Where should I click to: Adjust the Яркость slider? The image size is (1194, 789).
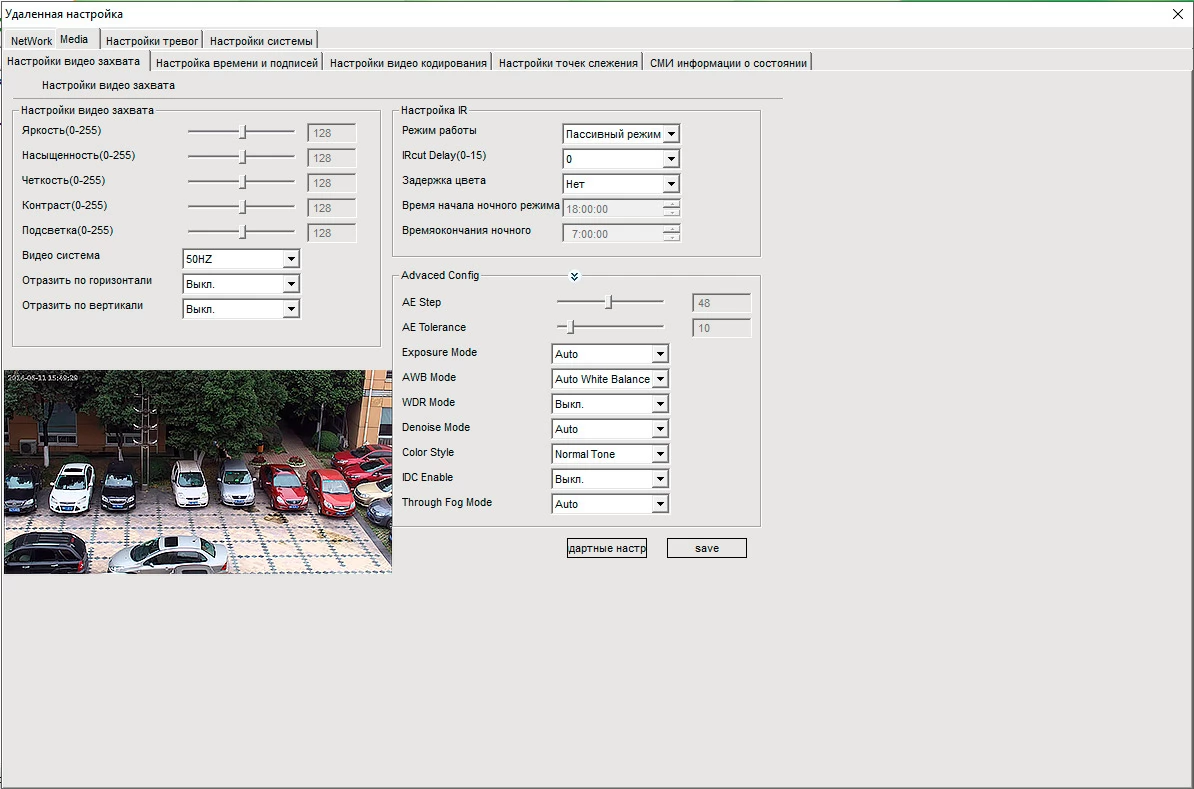(241, 132)
